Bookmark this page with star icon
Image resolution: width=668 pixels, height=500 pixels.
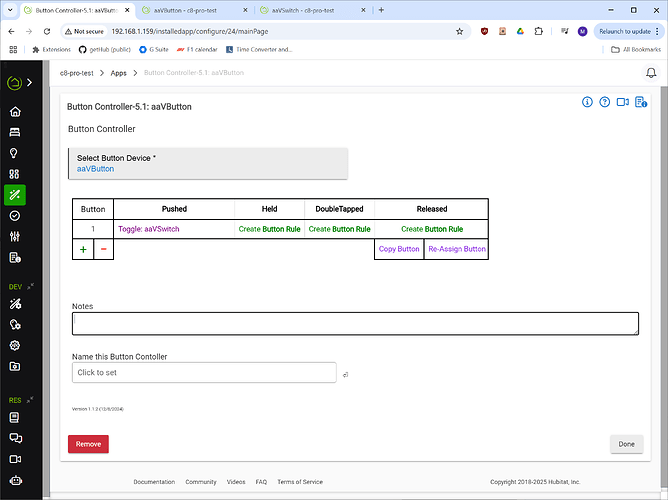(x=459, y=32)
